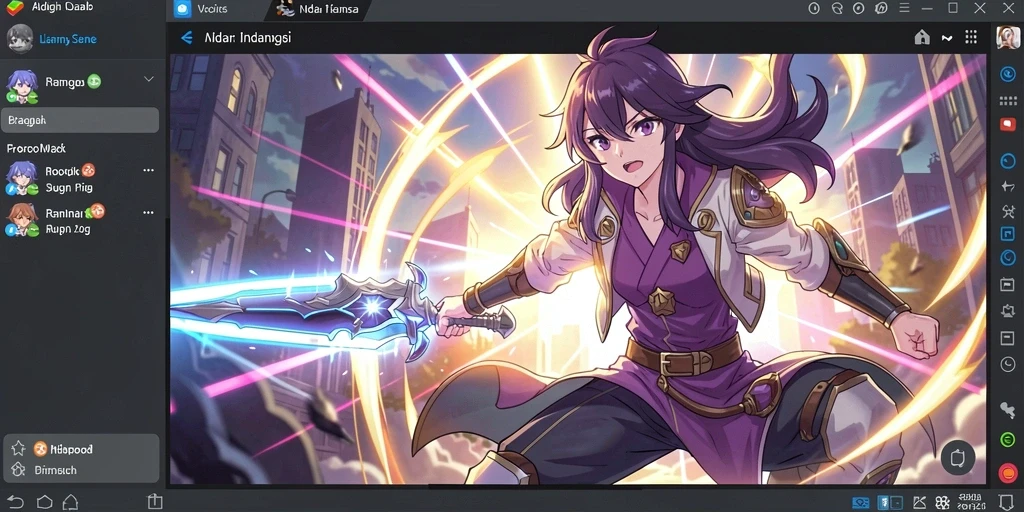Toggle the orange badge beside Raninar
This screenshot has width=1024, height=512.
click(x=97, y=211)
